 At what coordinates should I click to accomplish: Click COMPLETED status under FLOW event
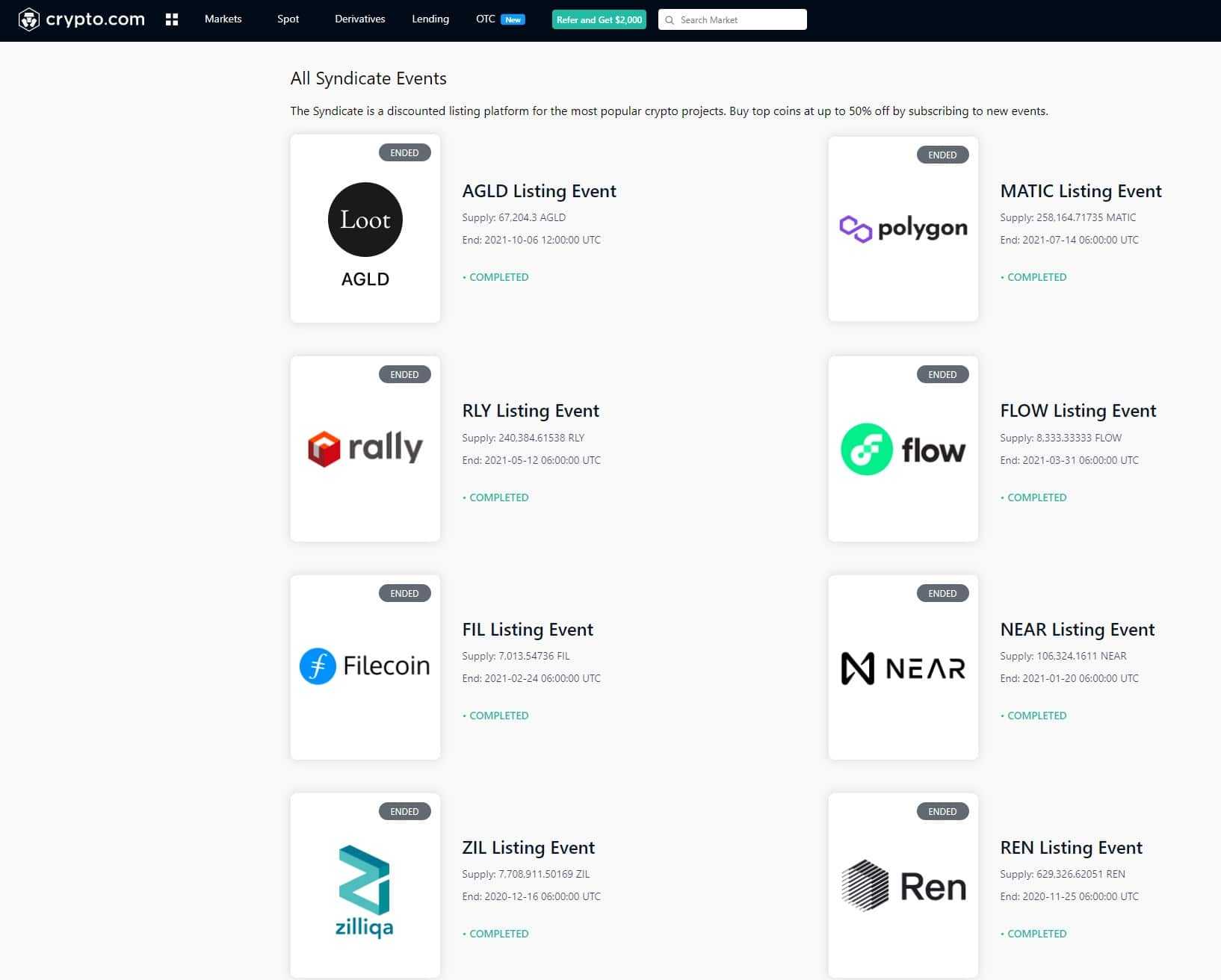point(1033,497)
